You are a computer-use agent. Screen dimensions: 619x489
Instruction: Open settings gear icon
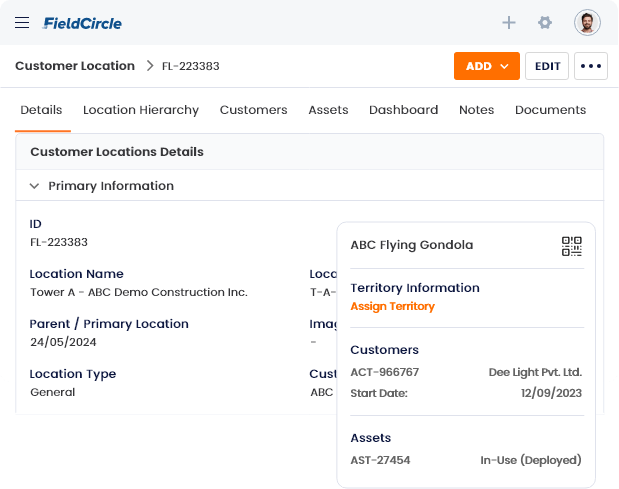(x=545, y=22)
